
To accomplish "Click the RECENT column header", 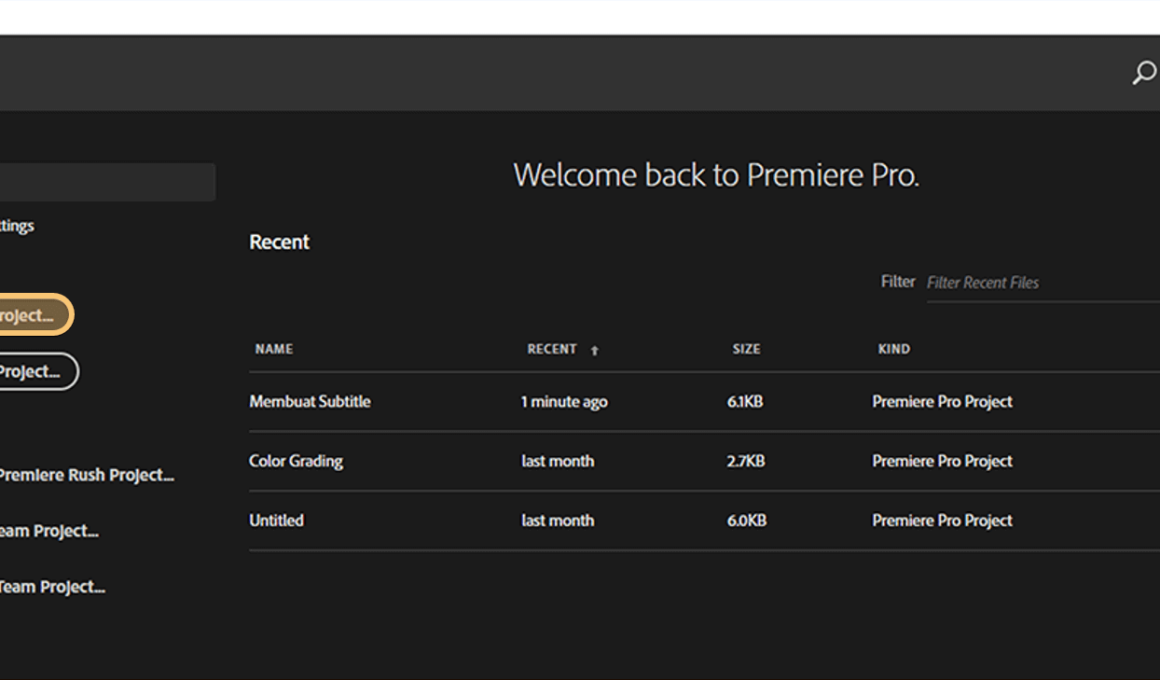I will [x=551, y=349].
